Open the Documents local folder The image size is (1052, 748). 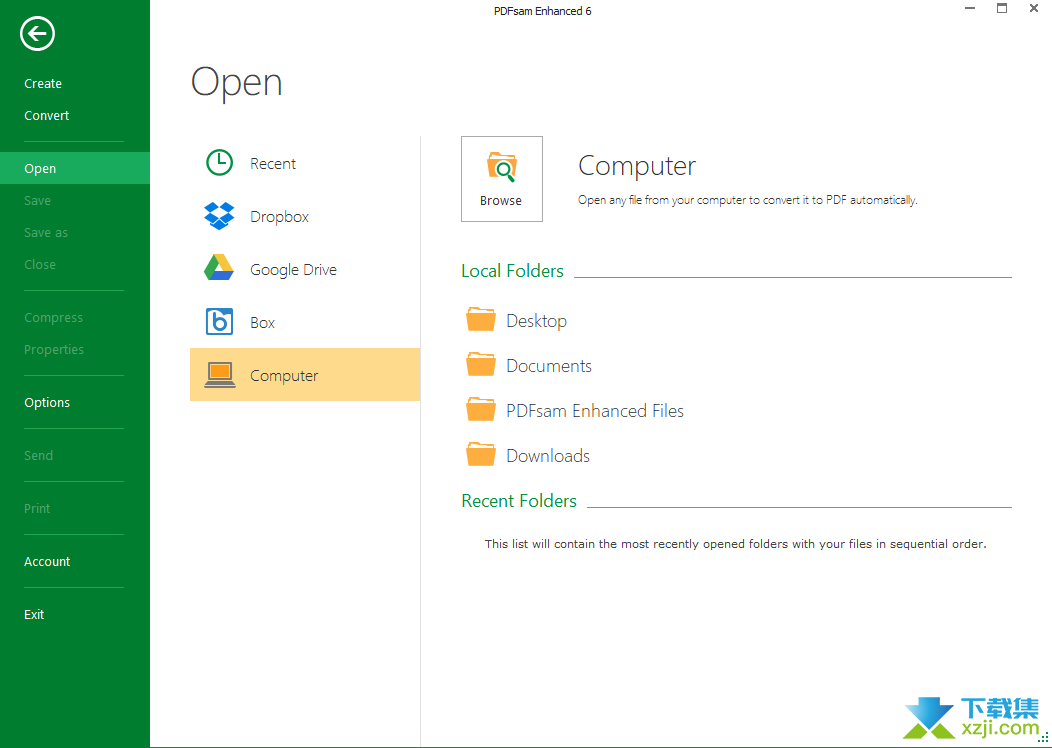tap(548, 366)
